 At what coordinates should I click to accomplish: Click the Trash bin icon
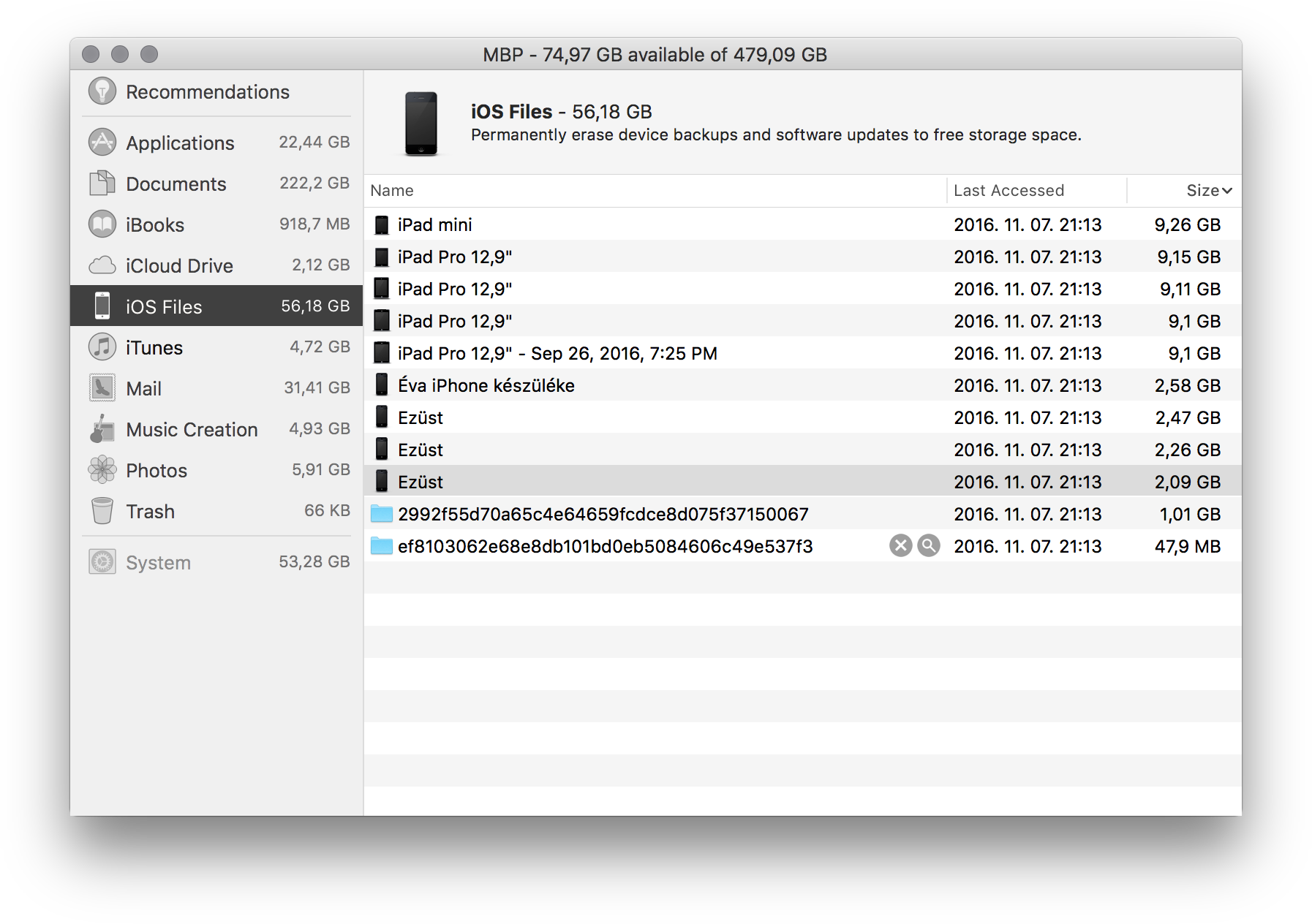point(102,510)
